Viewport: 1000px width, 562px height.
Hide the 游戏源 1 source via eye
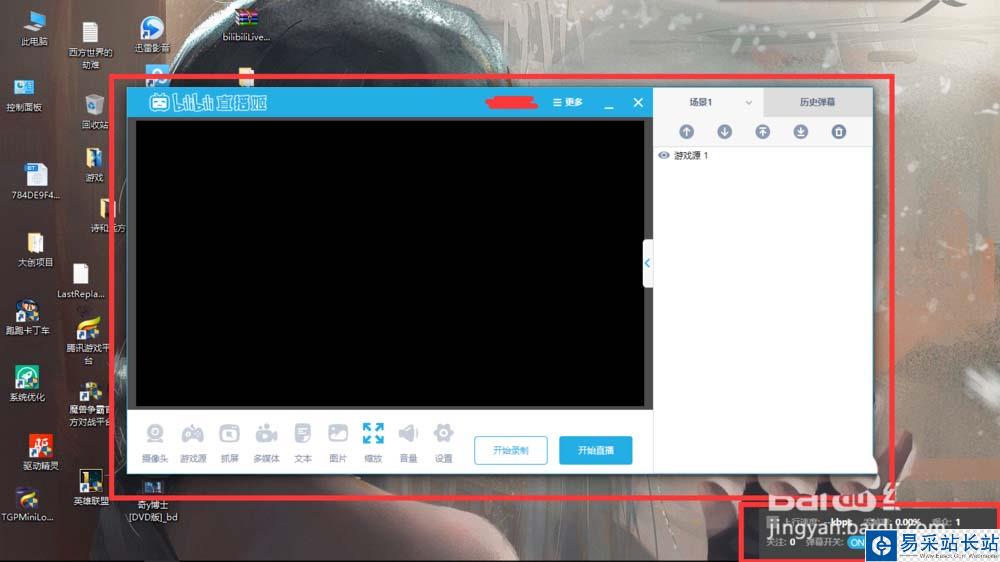[664, 155]
